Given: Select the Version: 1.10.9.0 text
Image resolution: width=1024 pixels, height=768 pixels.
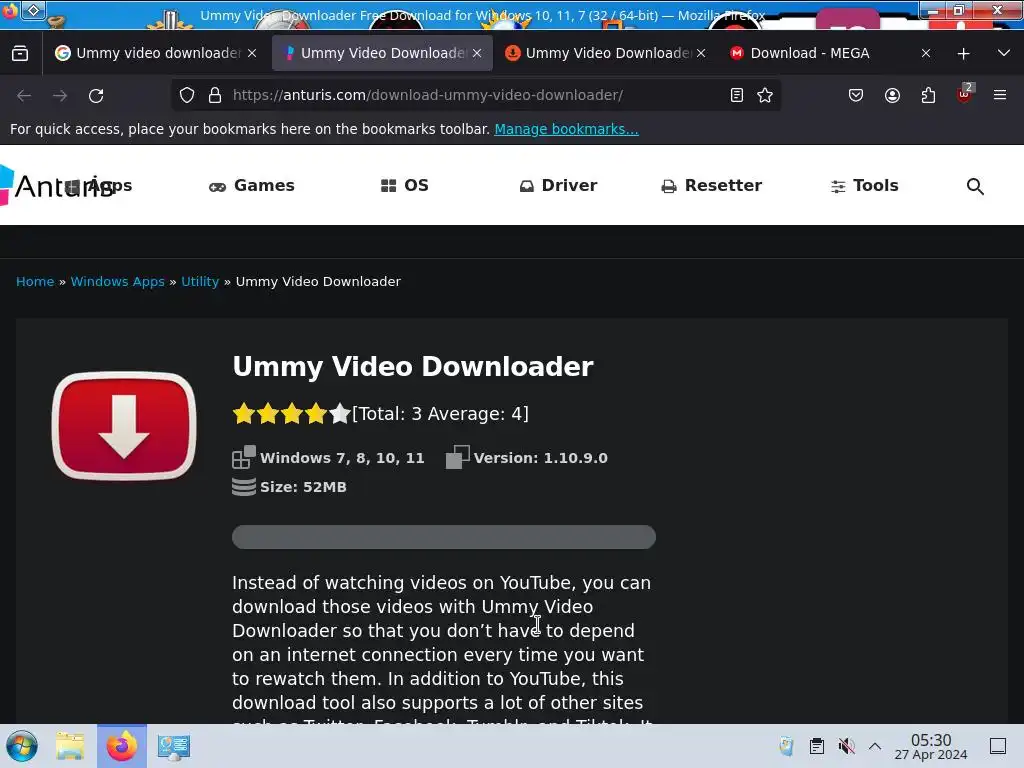Looking at the screenshot, I should [x=541, y=458].
